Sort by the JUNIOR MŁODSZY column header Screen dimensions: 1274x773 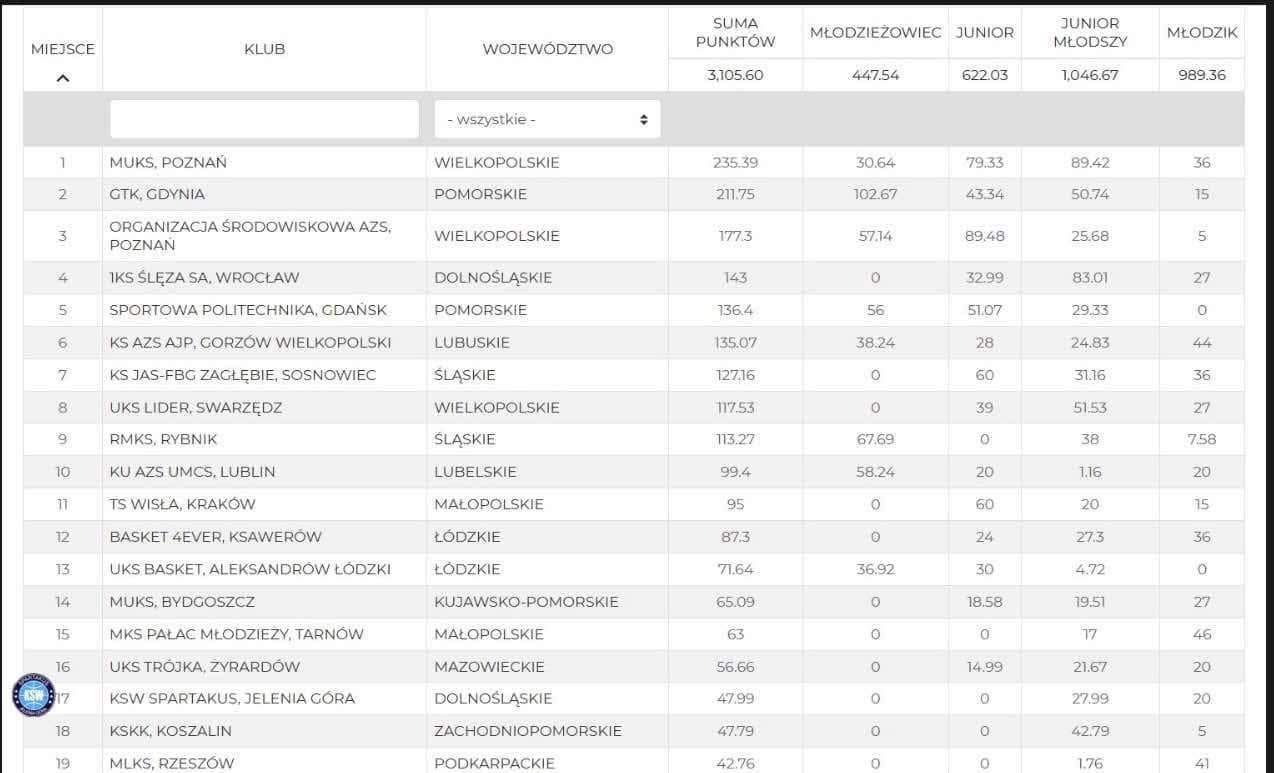(1090, 32)
